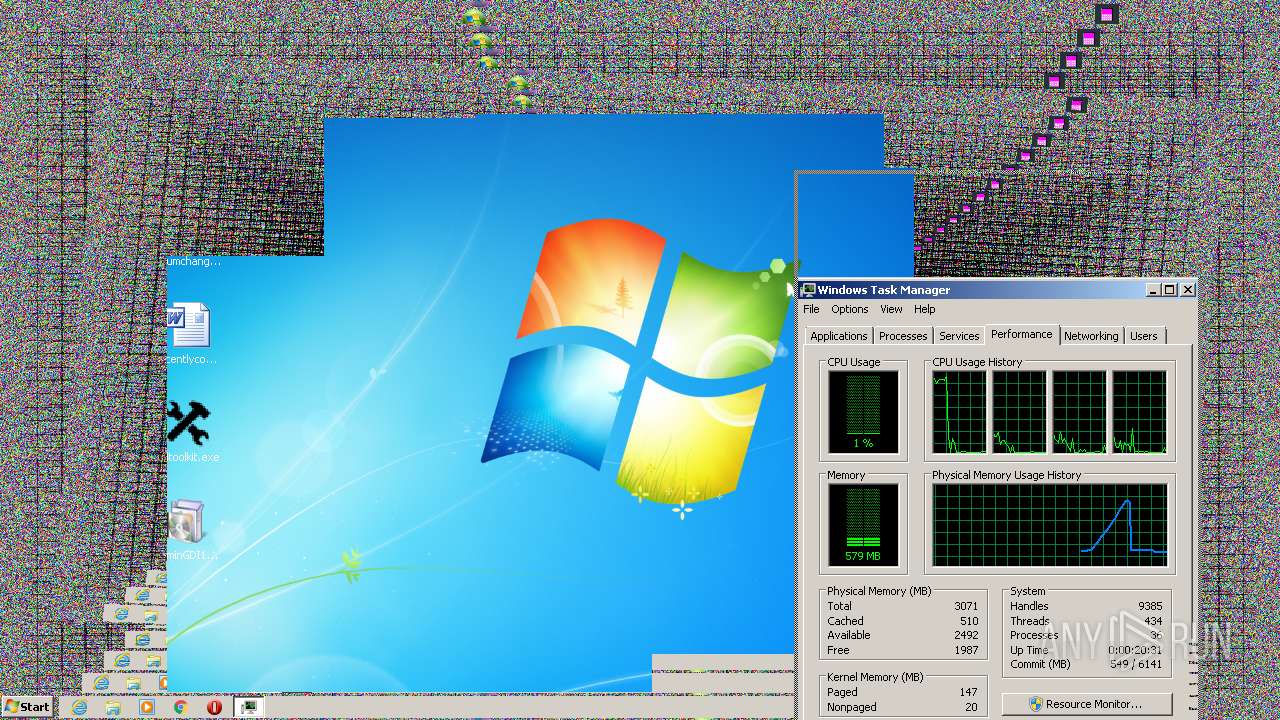Click the Task Manager taskbar button
Screen dimensions: 1280x720
coord(249,707)
